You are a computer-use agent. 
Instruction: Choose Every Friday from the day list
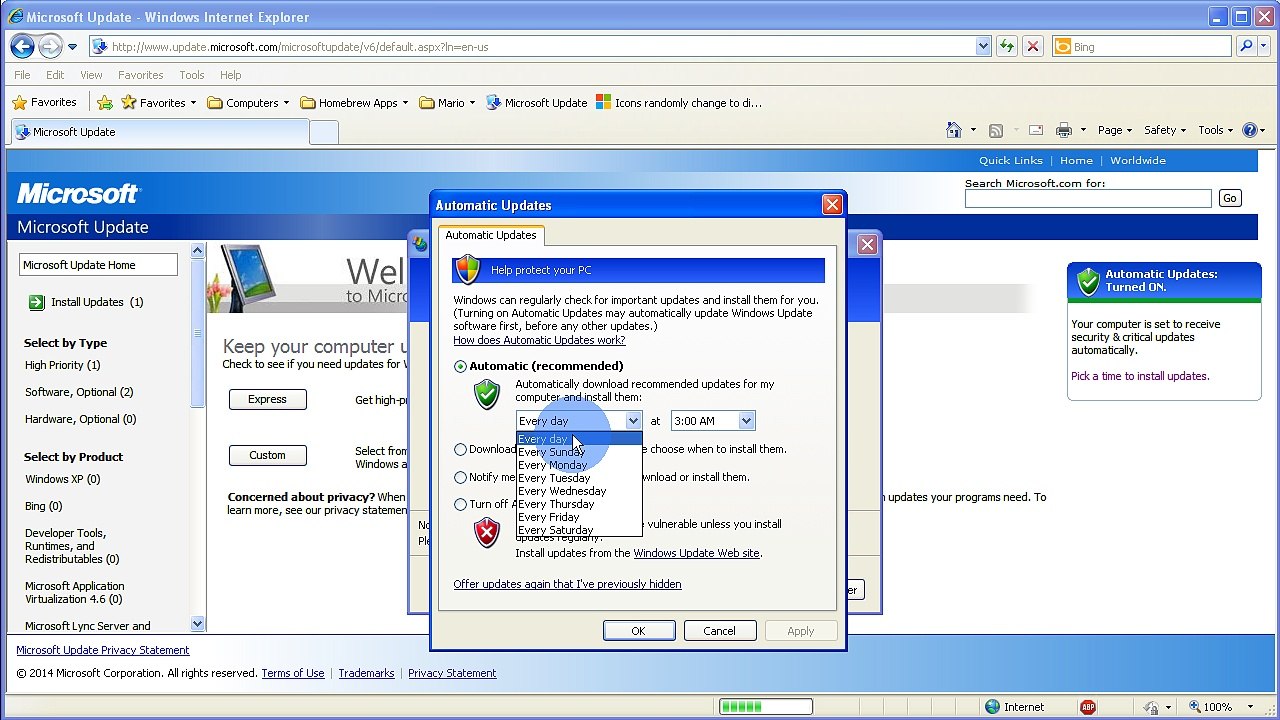[578, 517]
